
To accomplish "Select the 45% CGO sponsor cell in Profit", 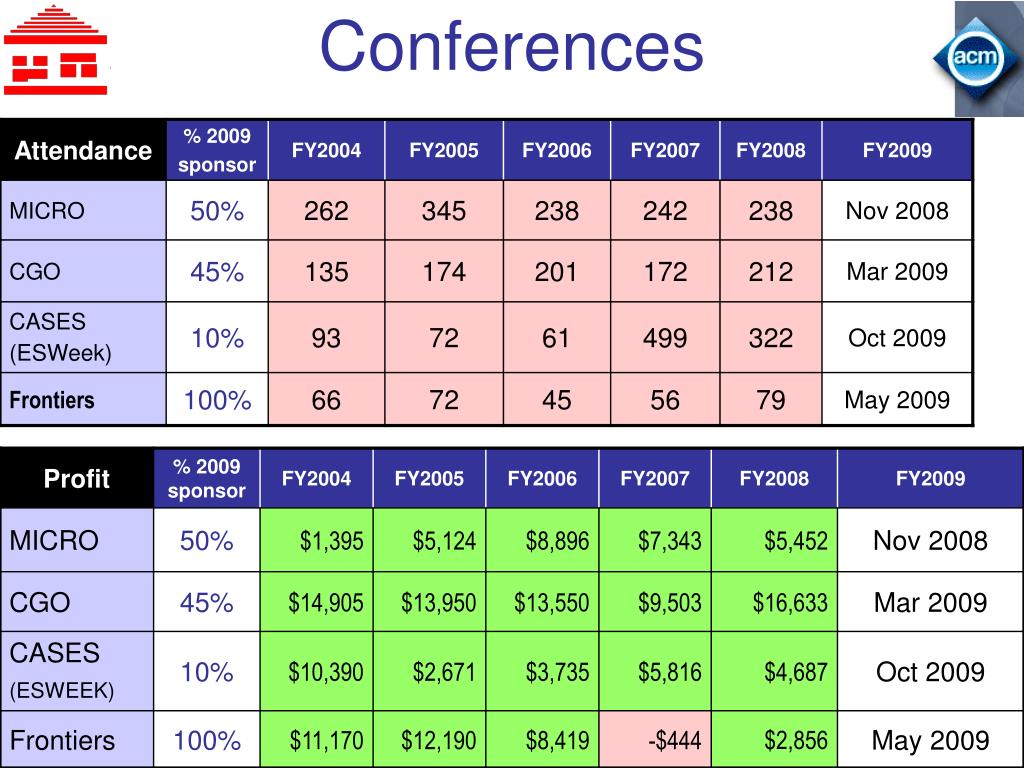I will (x=206, y=602).
